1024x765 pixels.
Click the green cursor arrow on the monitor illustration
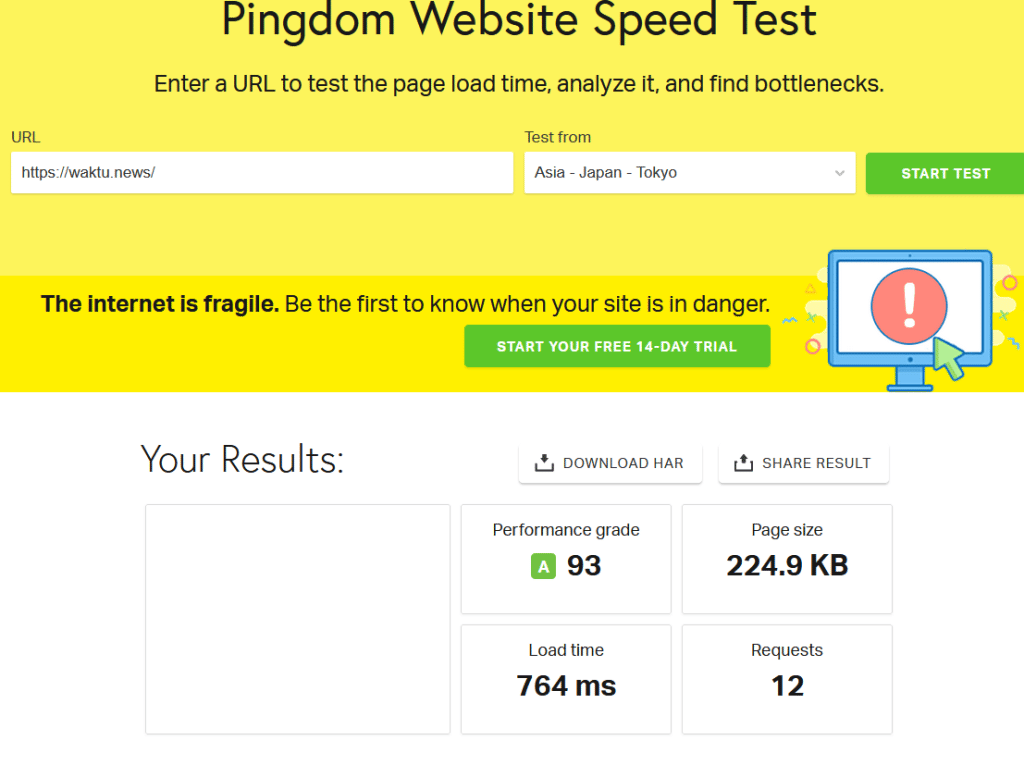click(x=949, y=358)
